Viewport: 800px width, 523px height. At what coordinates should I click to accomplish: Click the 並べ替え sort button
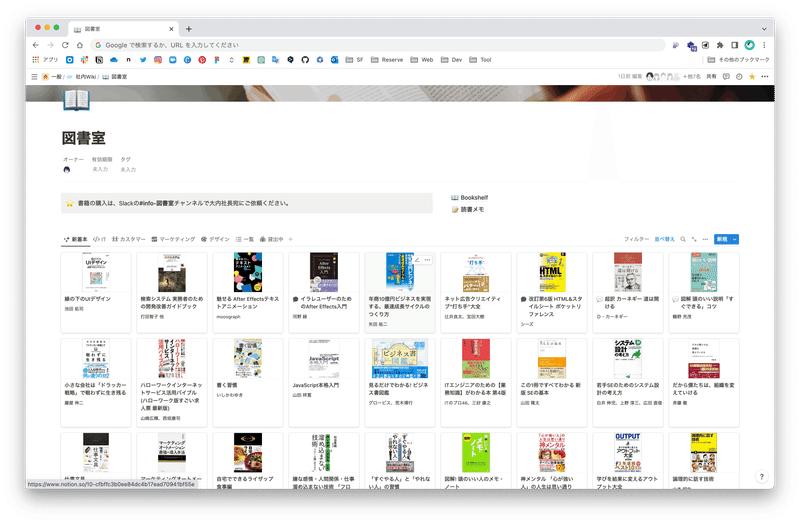(x=665, y=239)
